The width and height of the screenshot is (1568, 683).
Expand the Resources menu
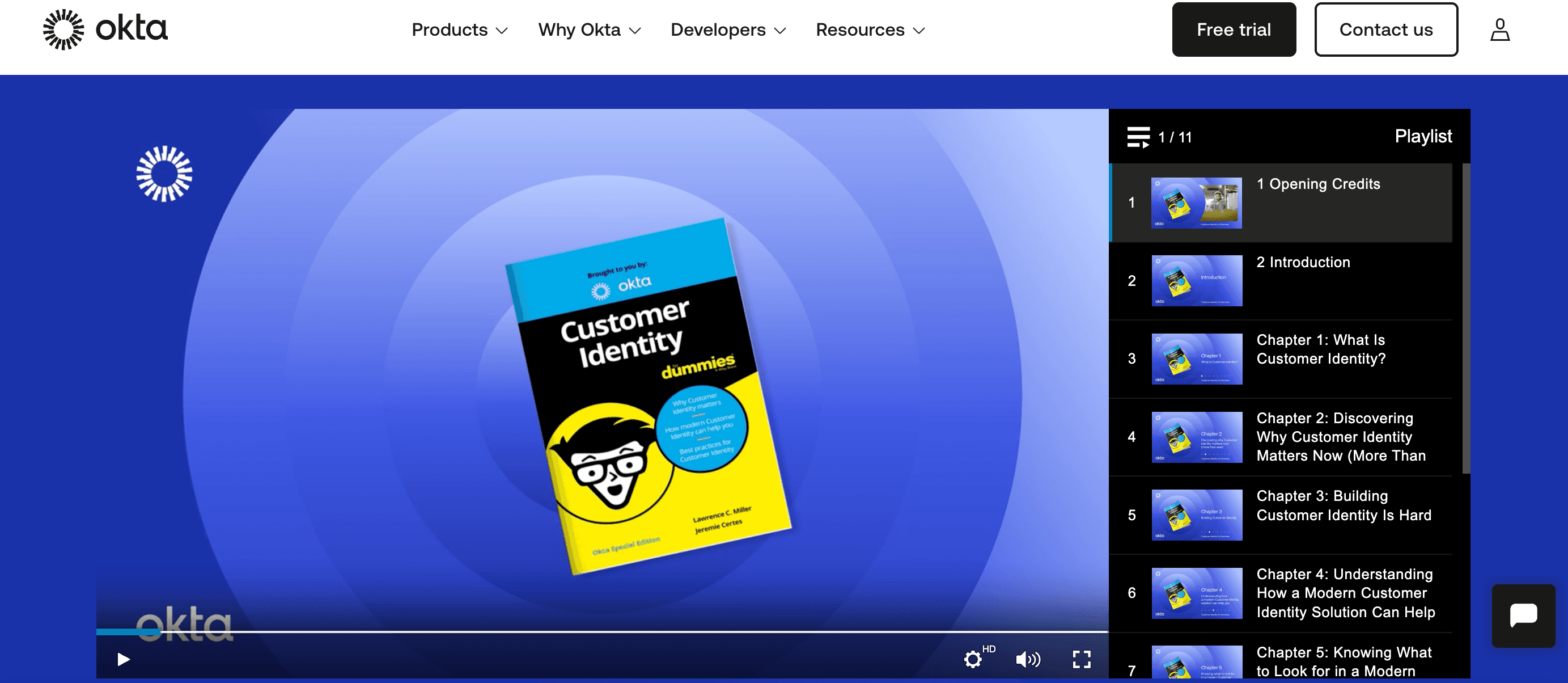coord(870,30)
